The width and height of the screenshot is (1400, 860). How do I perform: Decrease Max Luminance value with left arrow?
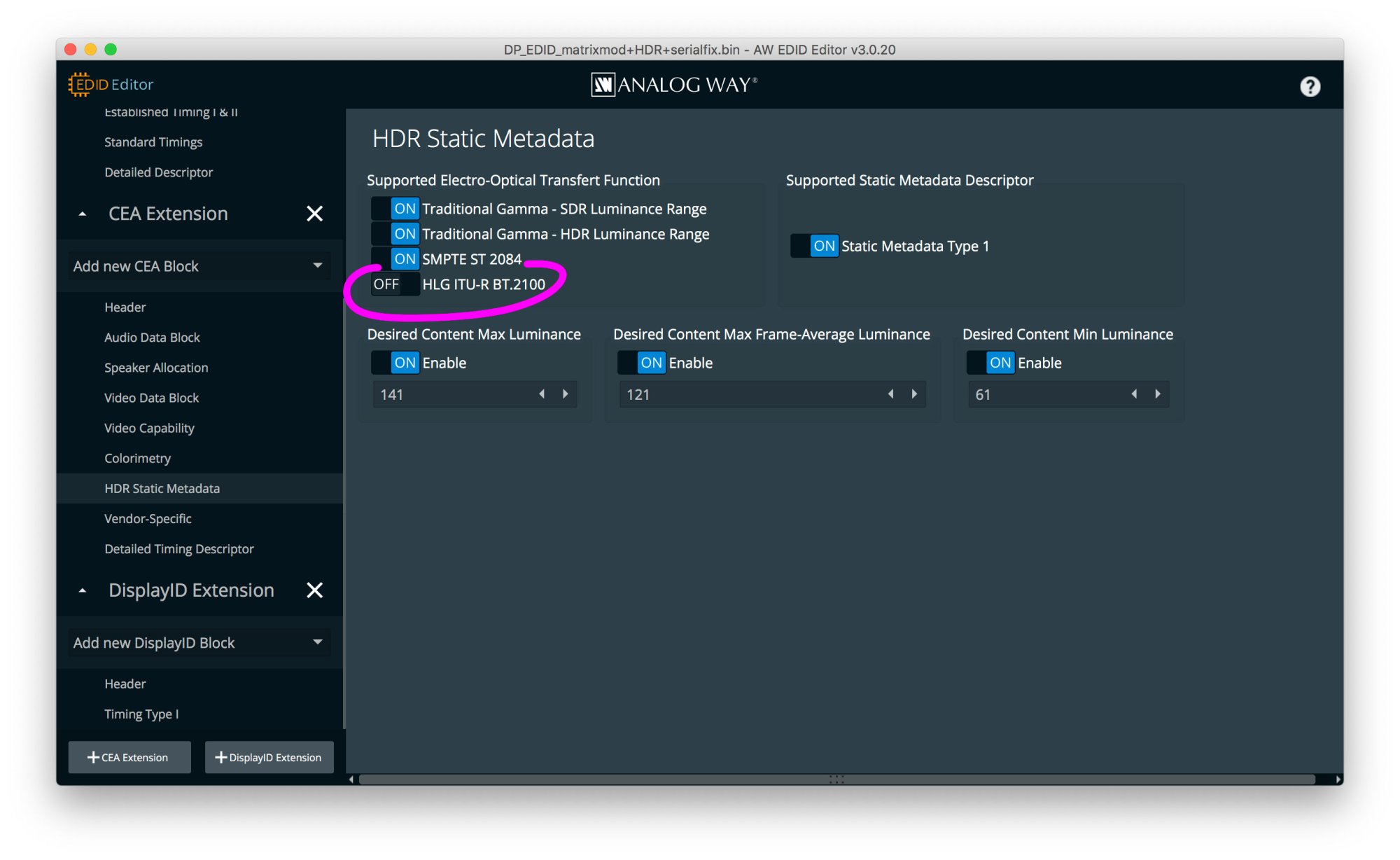point(542,394)
